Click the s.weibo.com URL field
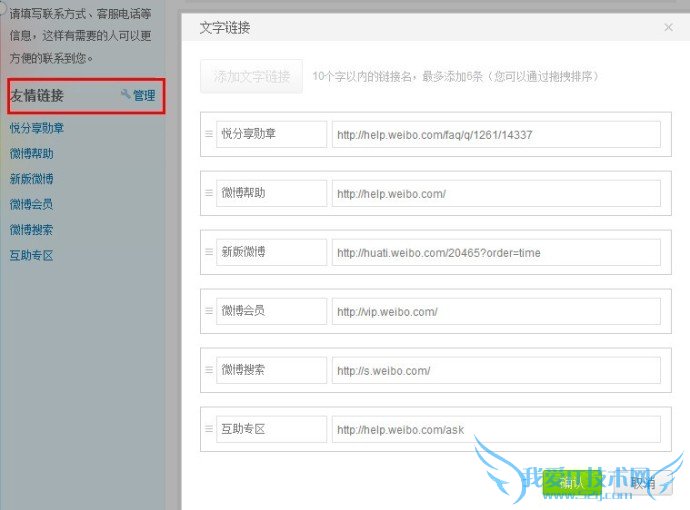The height and width of the screenshot is (510, 690). [496, 370]
